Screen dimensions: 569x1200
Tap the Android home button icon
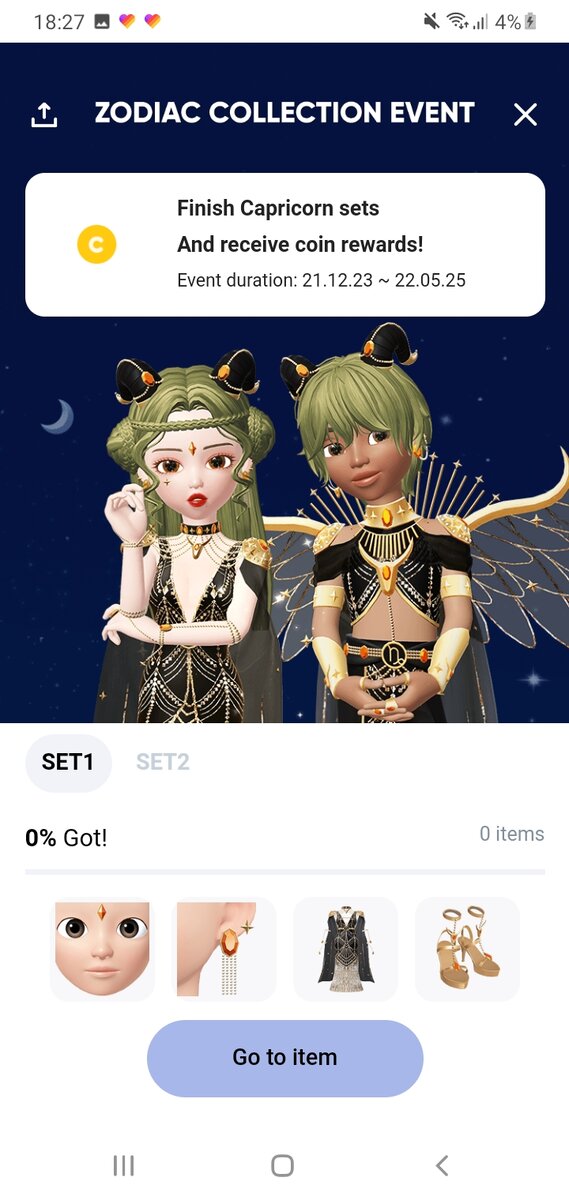tap(283, 1165)
